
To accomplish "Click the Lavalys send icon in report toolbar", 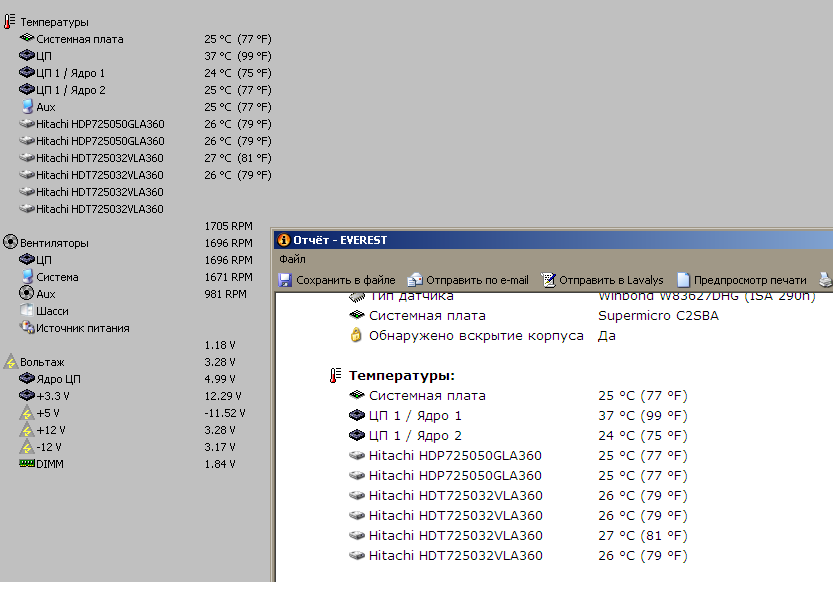I will tap(548, 280).
